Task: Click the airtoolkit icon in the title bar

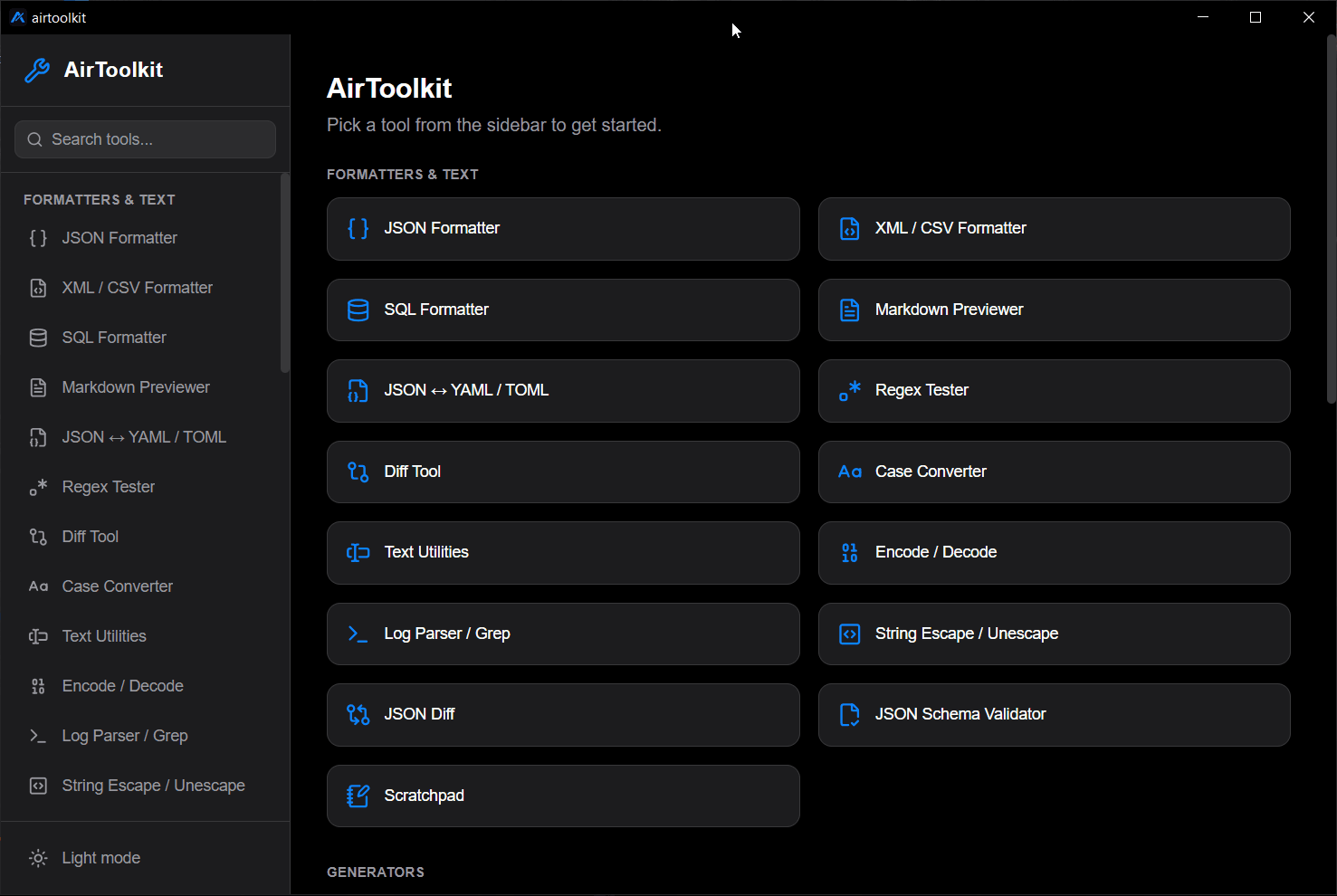Action: tap(17, 17)
